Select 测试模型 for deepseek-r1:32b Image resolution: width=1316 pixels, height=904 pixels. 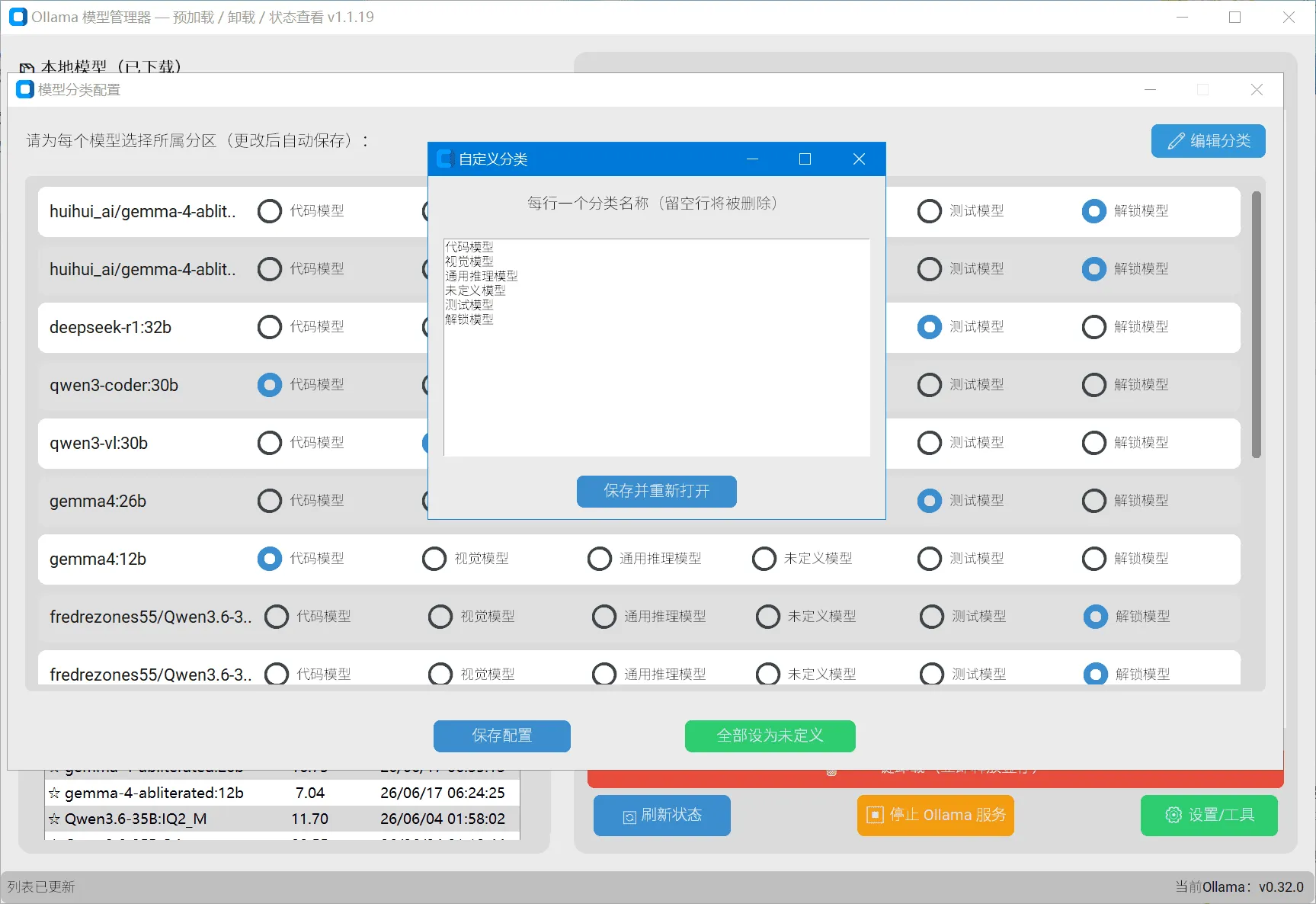930,327
